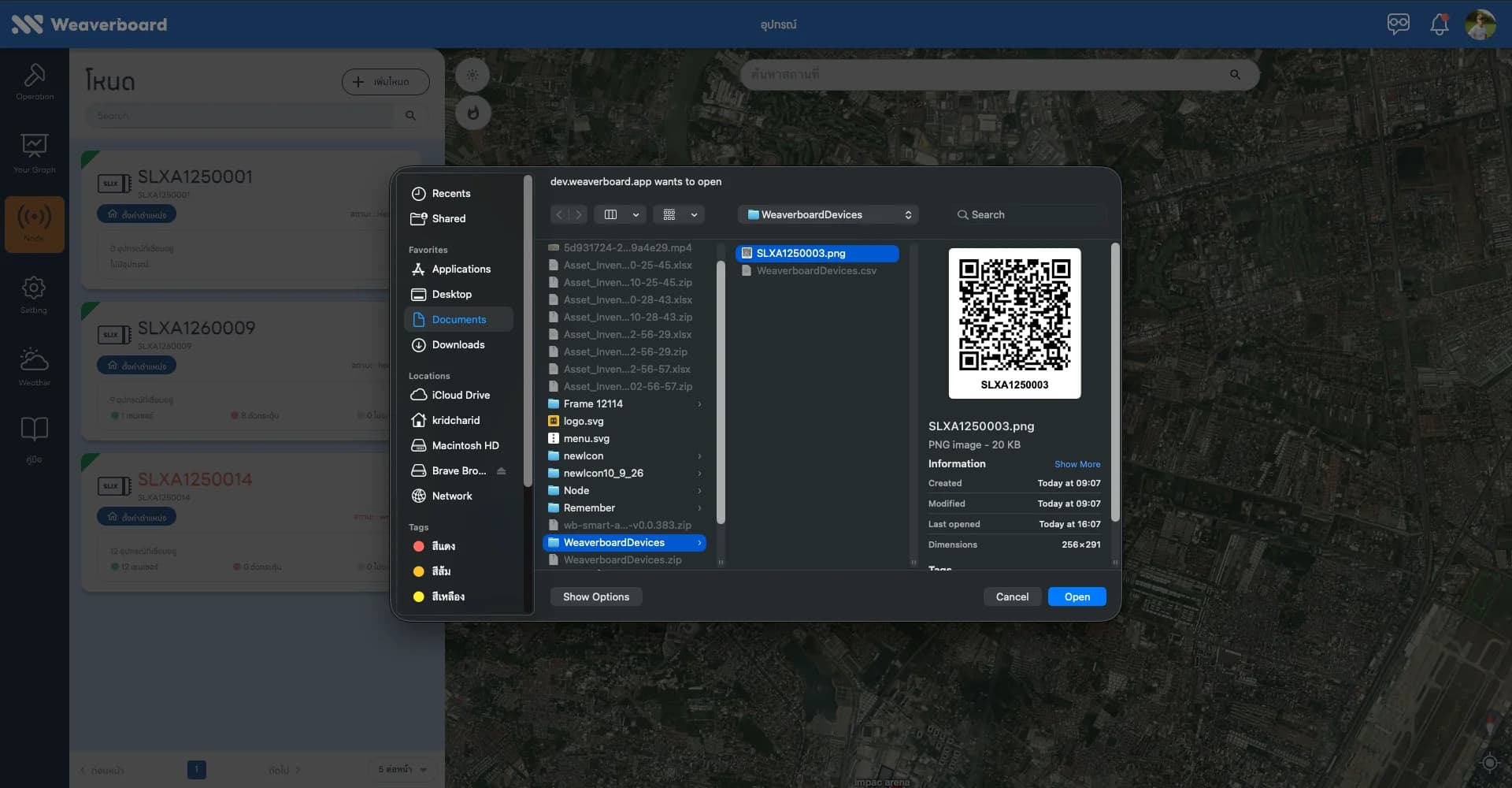Image resolution: width=1512 pixels, height=788 pixels.
Task: Open the view mode dropdown arrow
Action: point(636,214)
